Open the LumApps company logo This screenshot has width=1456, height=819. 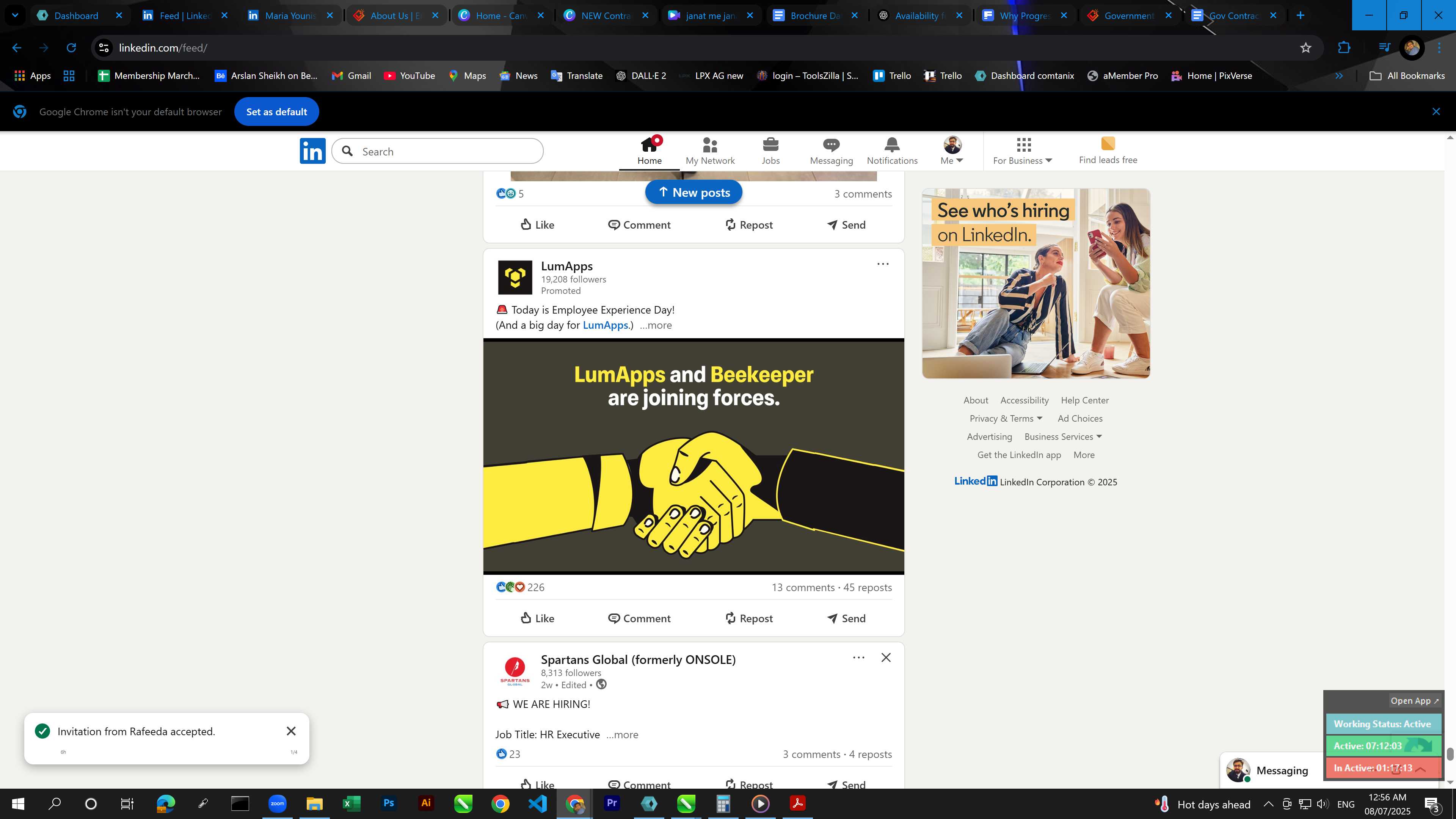point(515,278)
